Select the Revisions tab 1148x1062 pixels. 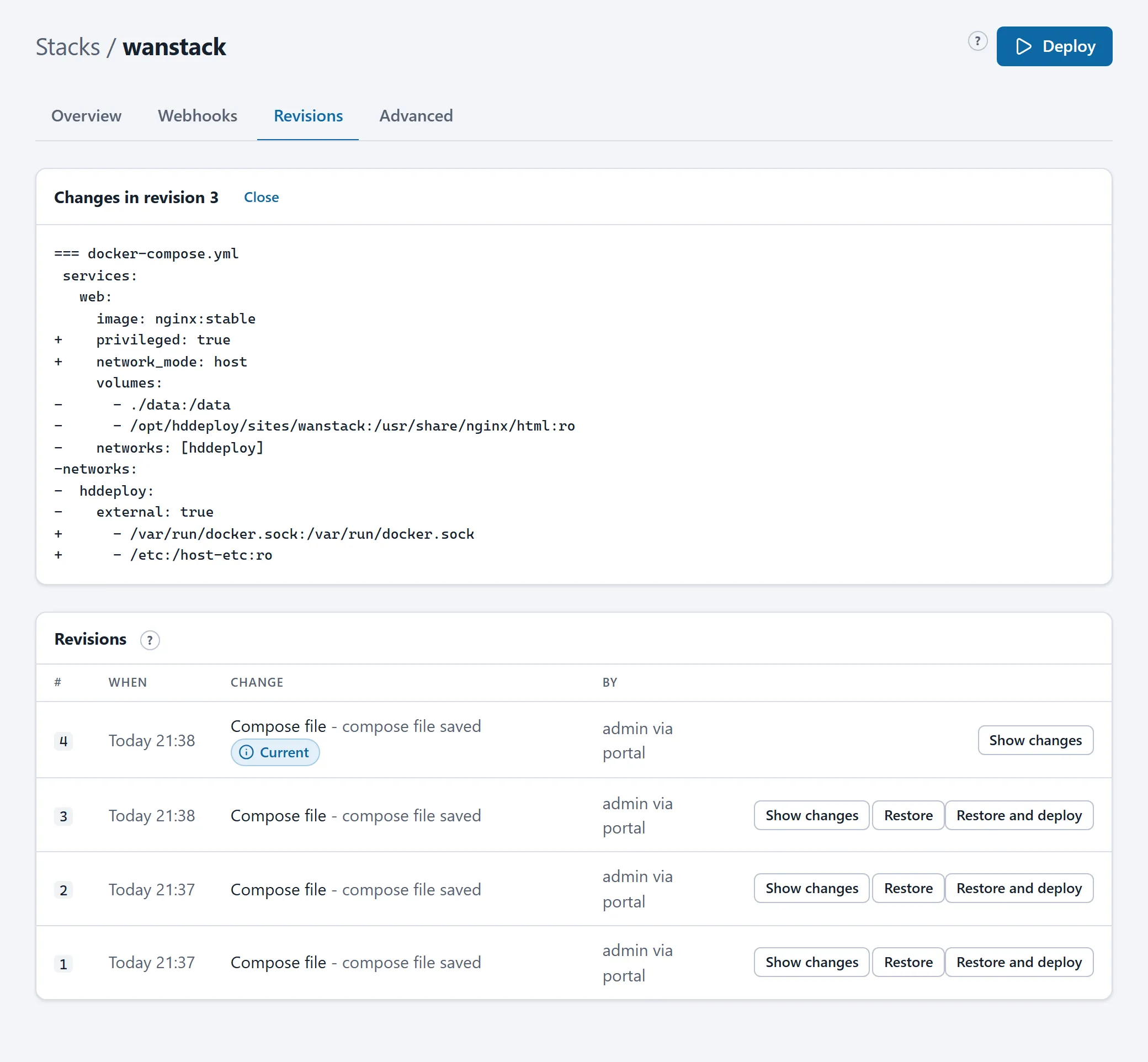(308, 115)
